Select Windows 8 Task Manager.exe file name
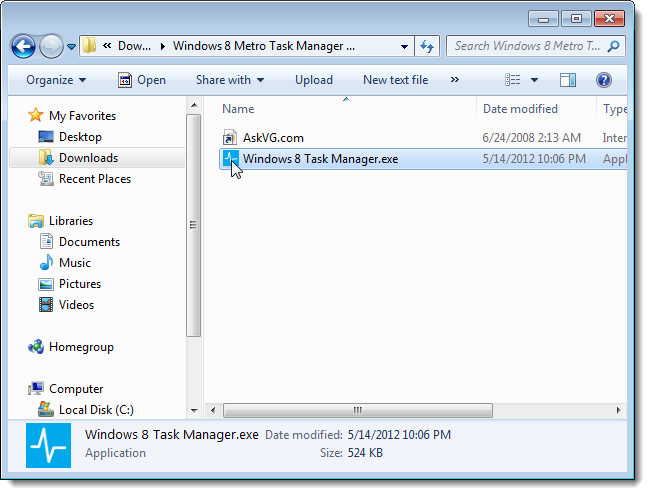This screenshot has width=650, height=495. coord(320,159)
